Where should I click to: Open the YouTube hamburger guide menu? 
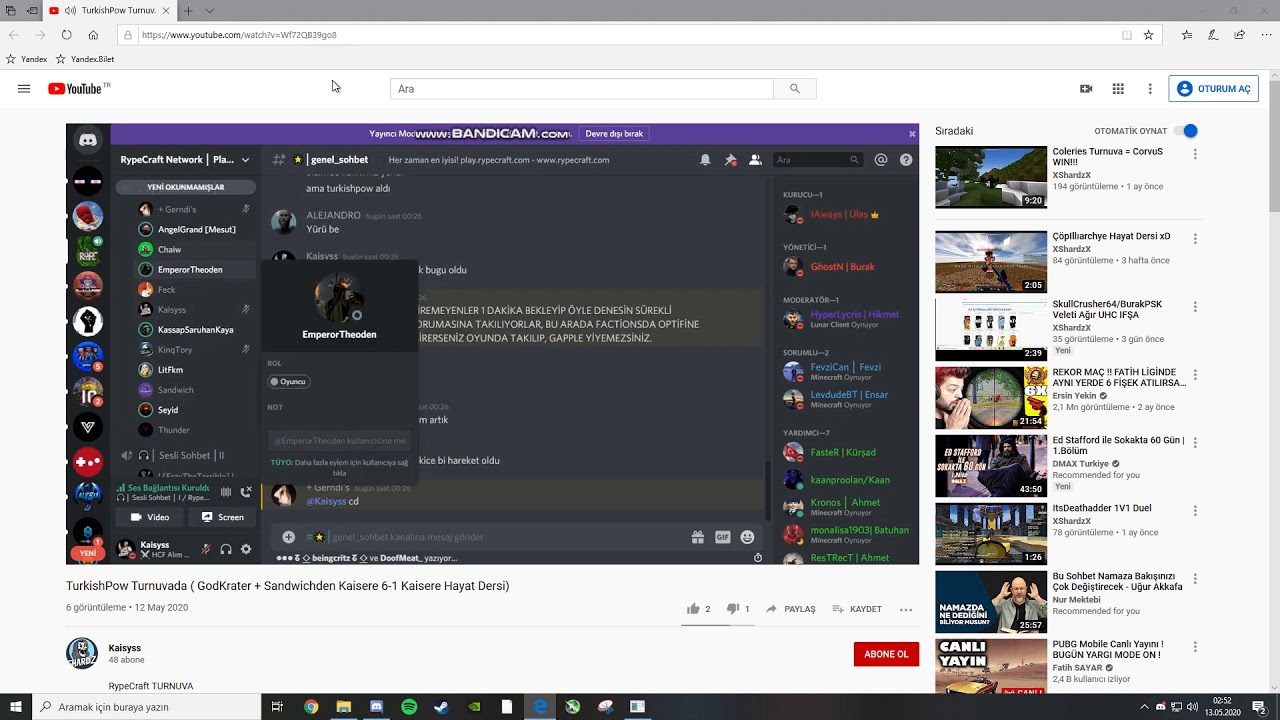click(24, 89)
